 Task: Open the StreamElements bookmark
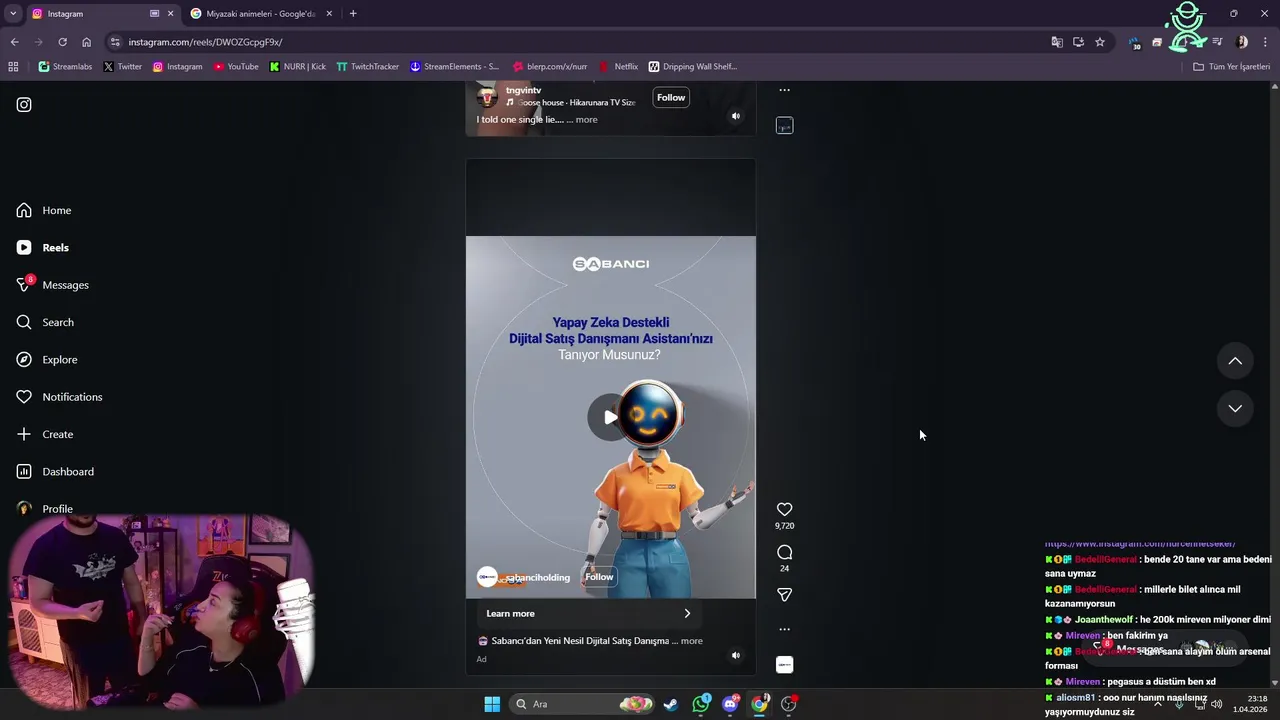(455, 67)
